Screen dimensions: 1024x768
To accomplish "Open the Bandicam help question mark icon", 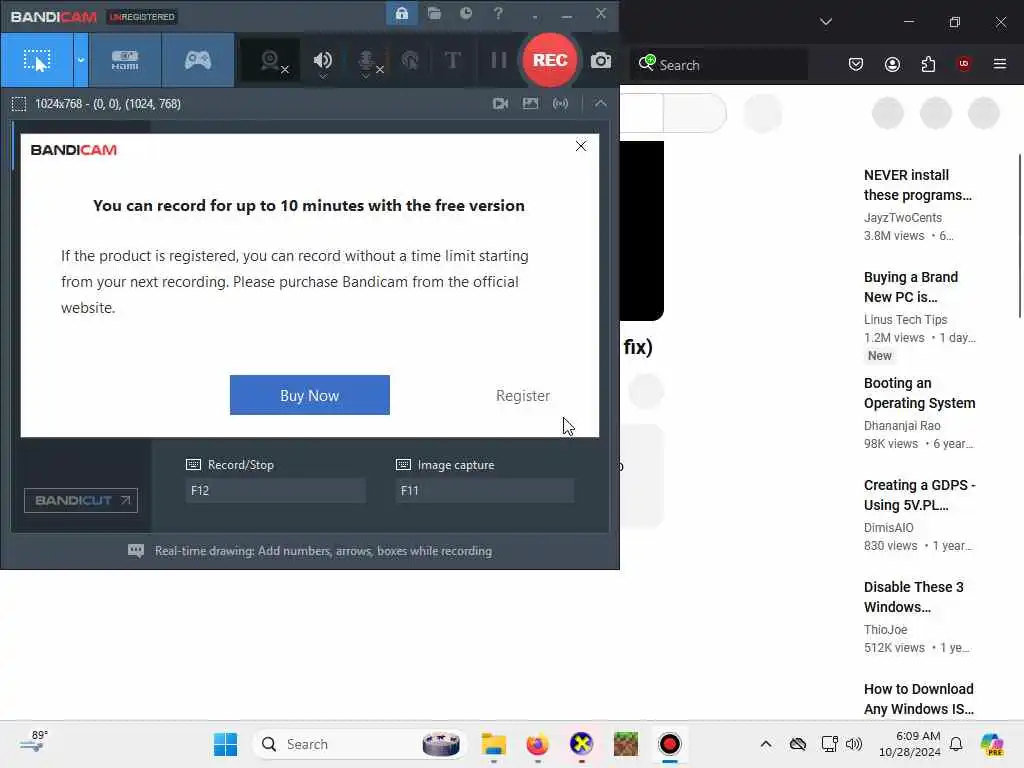I will (498, 14).
